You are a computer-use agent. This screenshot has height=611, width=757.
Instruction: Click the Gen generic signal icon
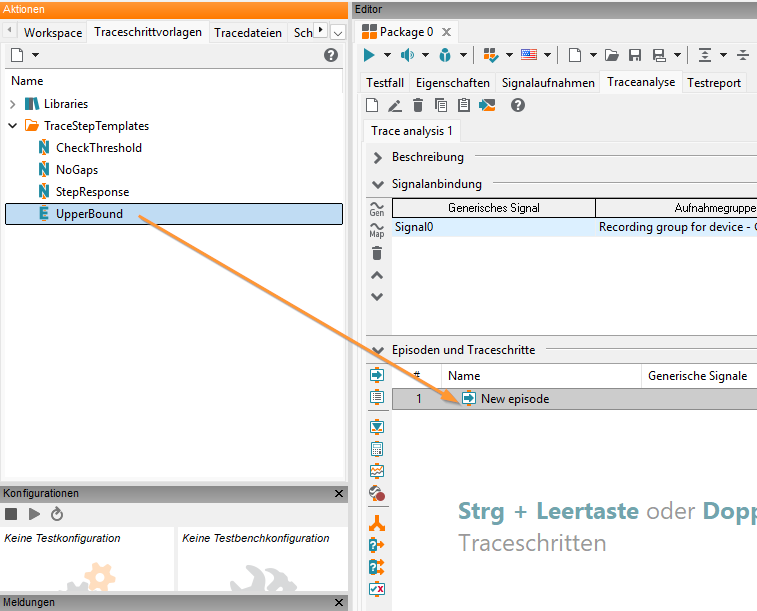(x=377, y=208)
